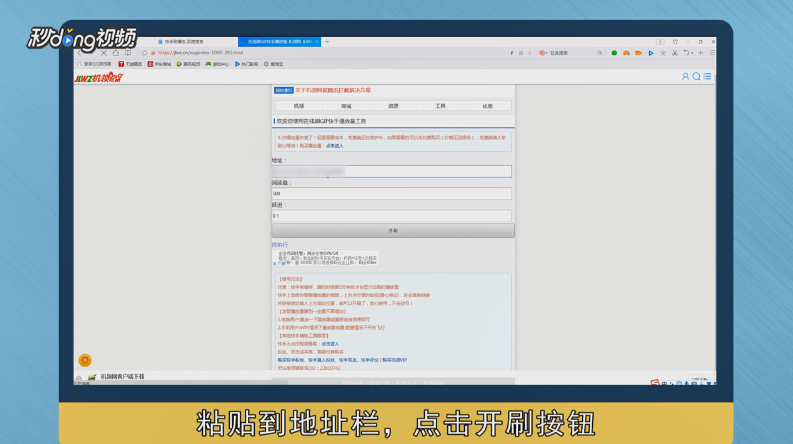Click the wide gray start submit button
Screen dimensions: 793x444
coord(393,231)
